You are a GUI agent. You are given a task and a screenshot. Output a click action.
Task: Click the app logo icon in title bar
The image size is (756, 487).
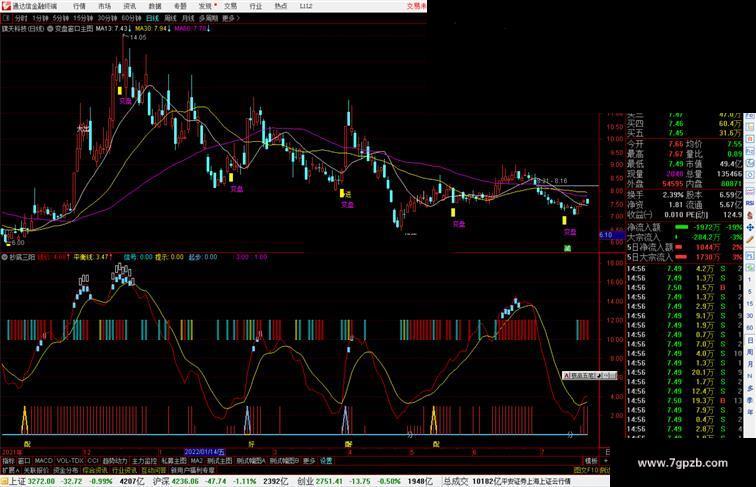[5, 6]
